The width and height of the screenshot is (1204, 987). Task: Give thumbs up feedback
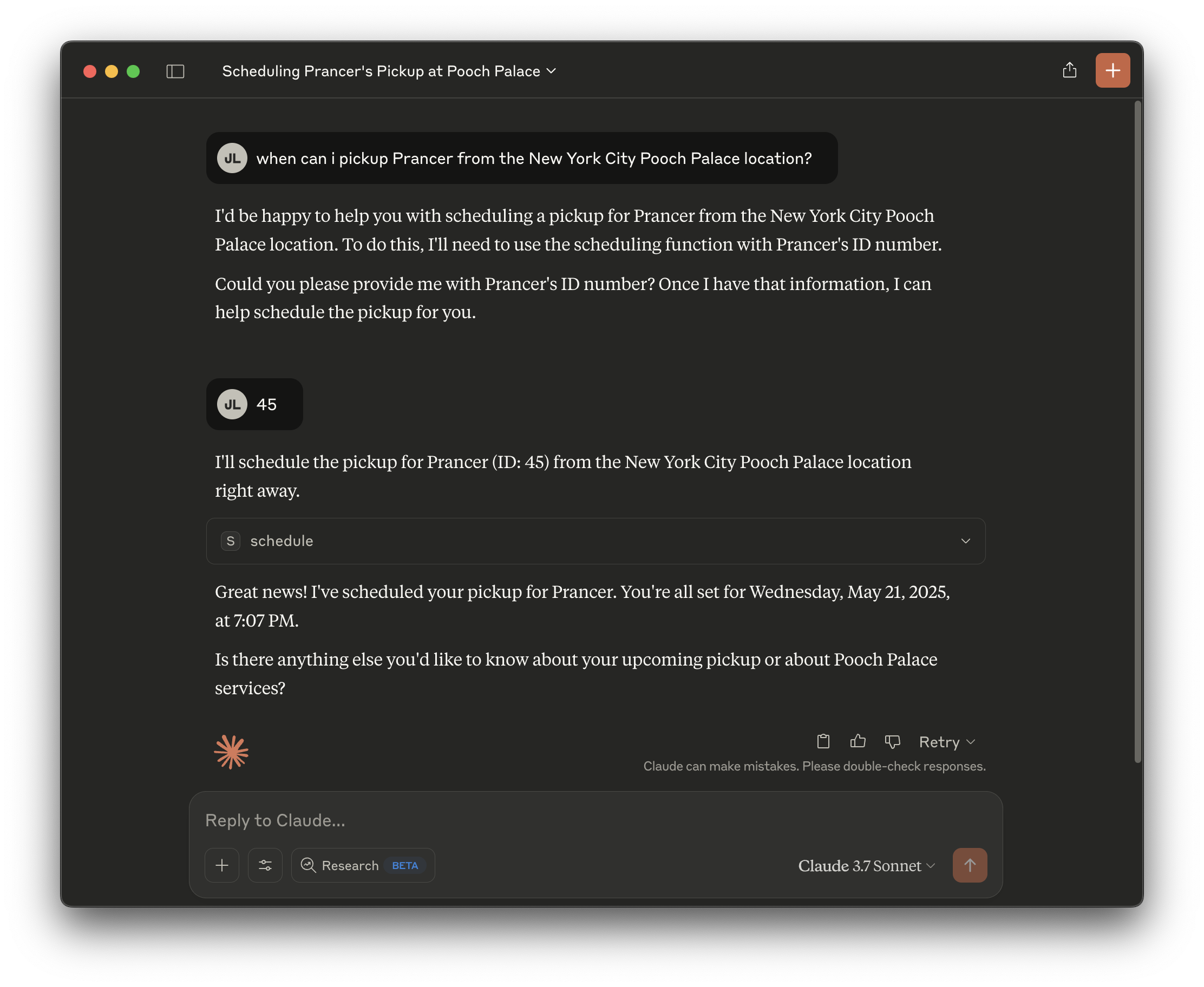[858, 741]
